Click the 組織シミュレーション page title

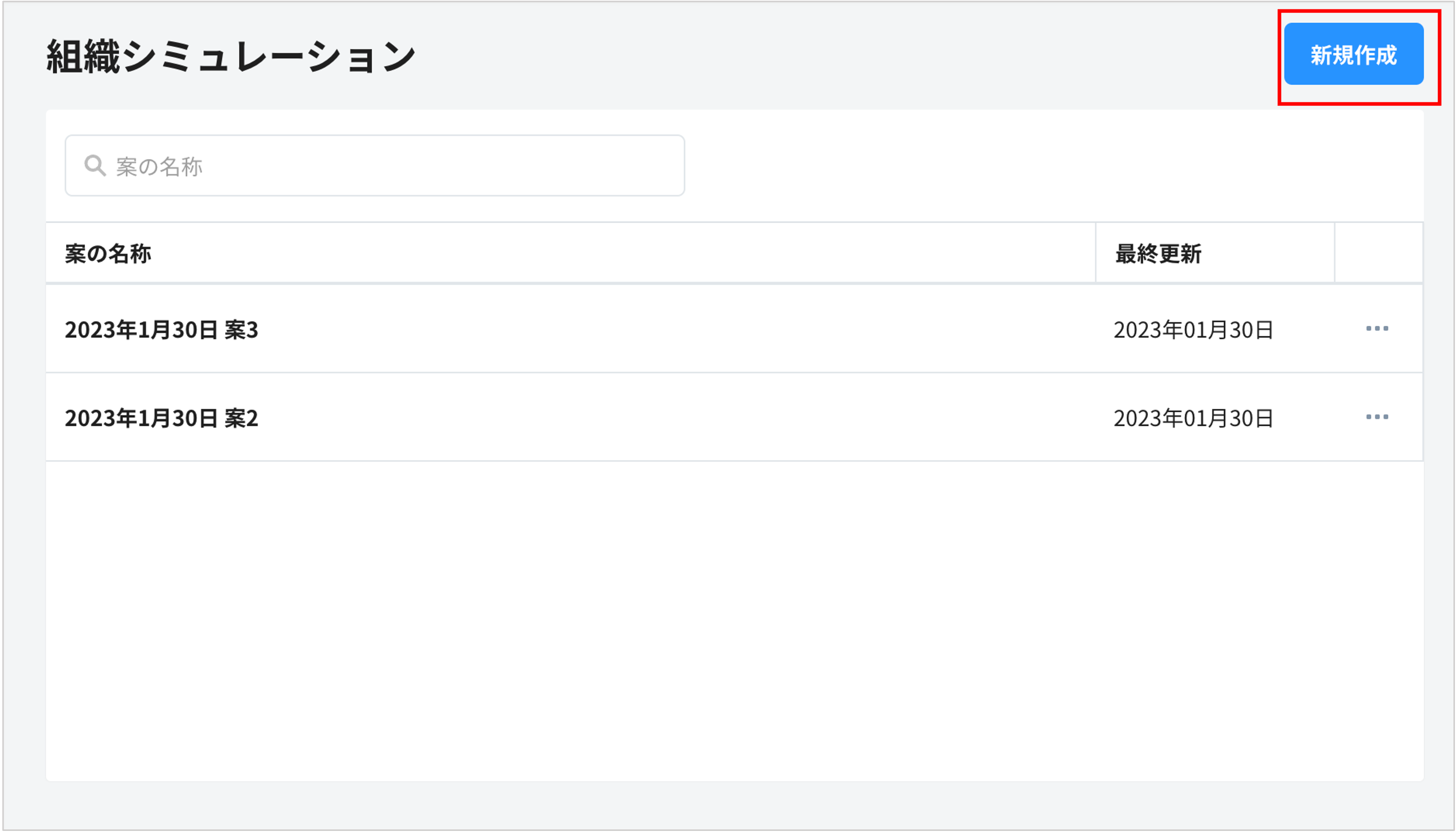point(230,57)
